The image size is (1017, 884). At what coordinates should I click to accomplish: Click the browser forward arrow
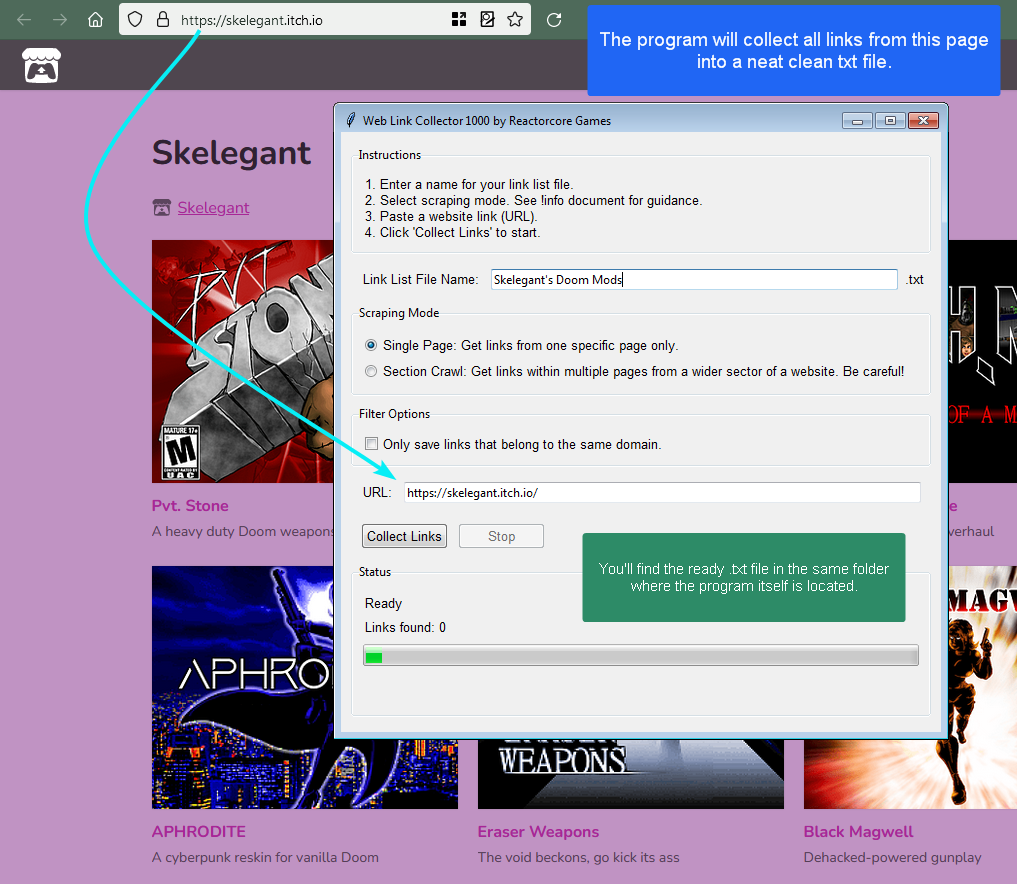coord(60,20)
